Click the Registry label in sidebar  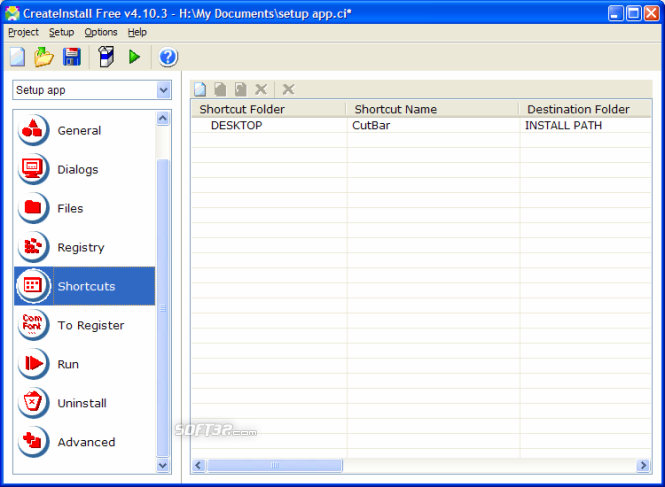[81, 247]
